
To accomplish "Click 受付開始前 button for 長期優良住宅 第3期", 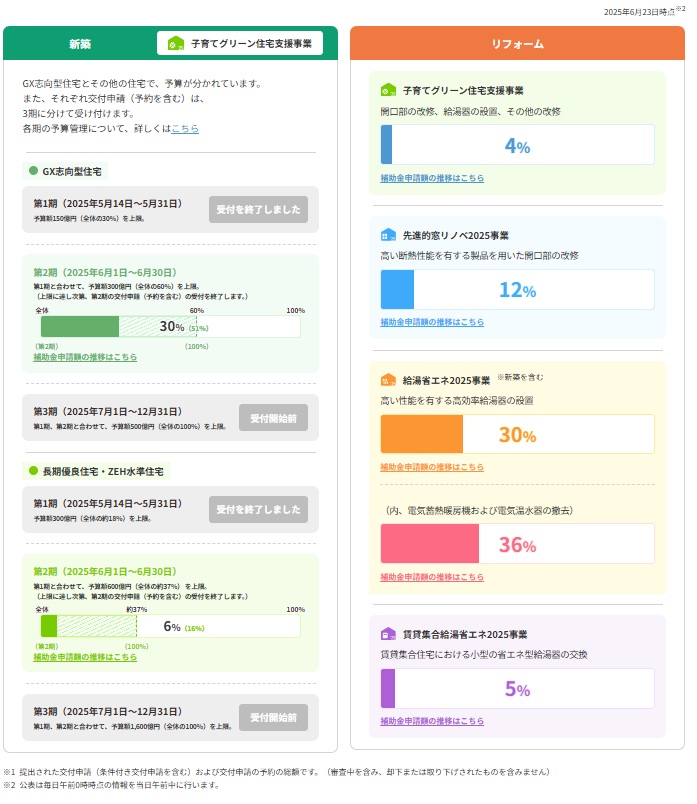I will pos(273,717).
